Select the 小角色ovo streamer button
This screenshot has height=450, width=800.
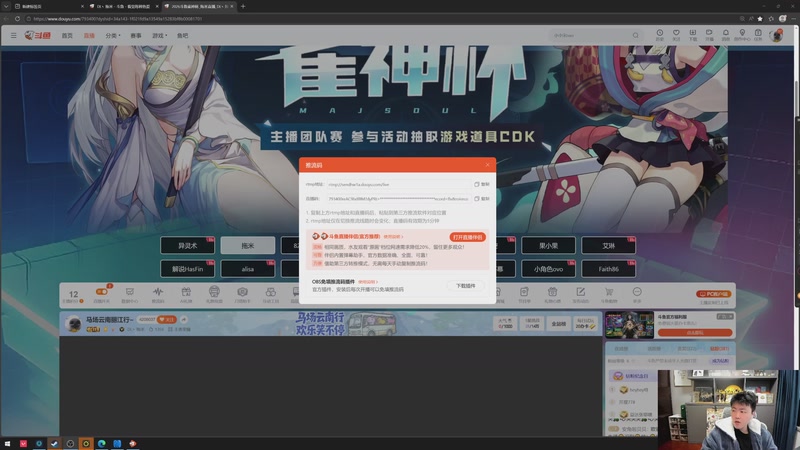coord(548,269)
